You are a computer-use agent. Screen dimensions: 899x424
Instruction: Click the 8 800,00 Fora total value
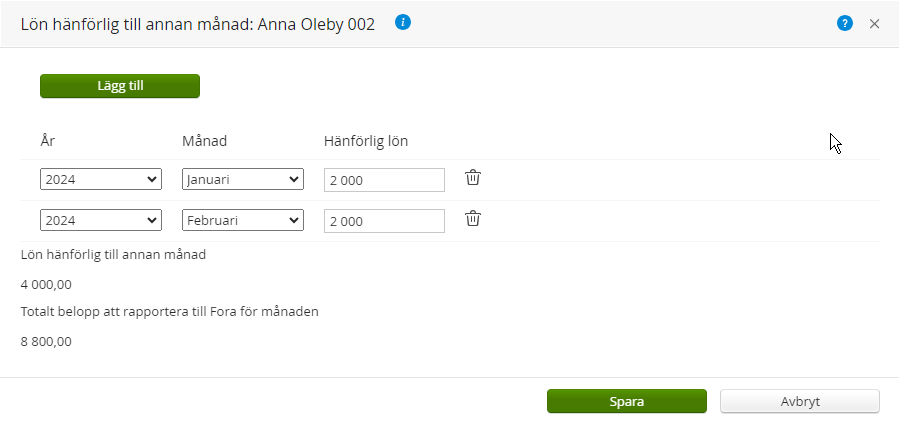tap(46, 341)
